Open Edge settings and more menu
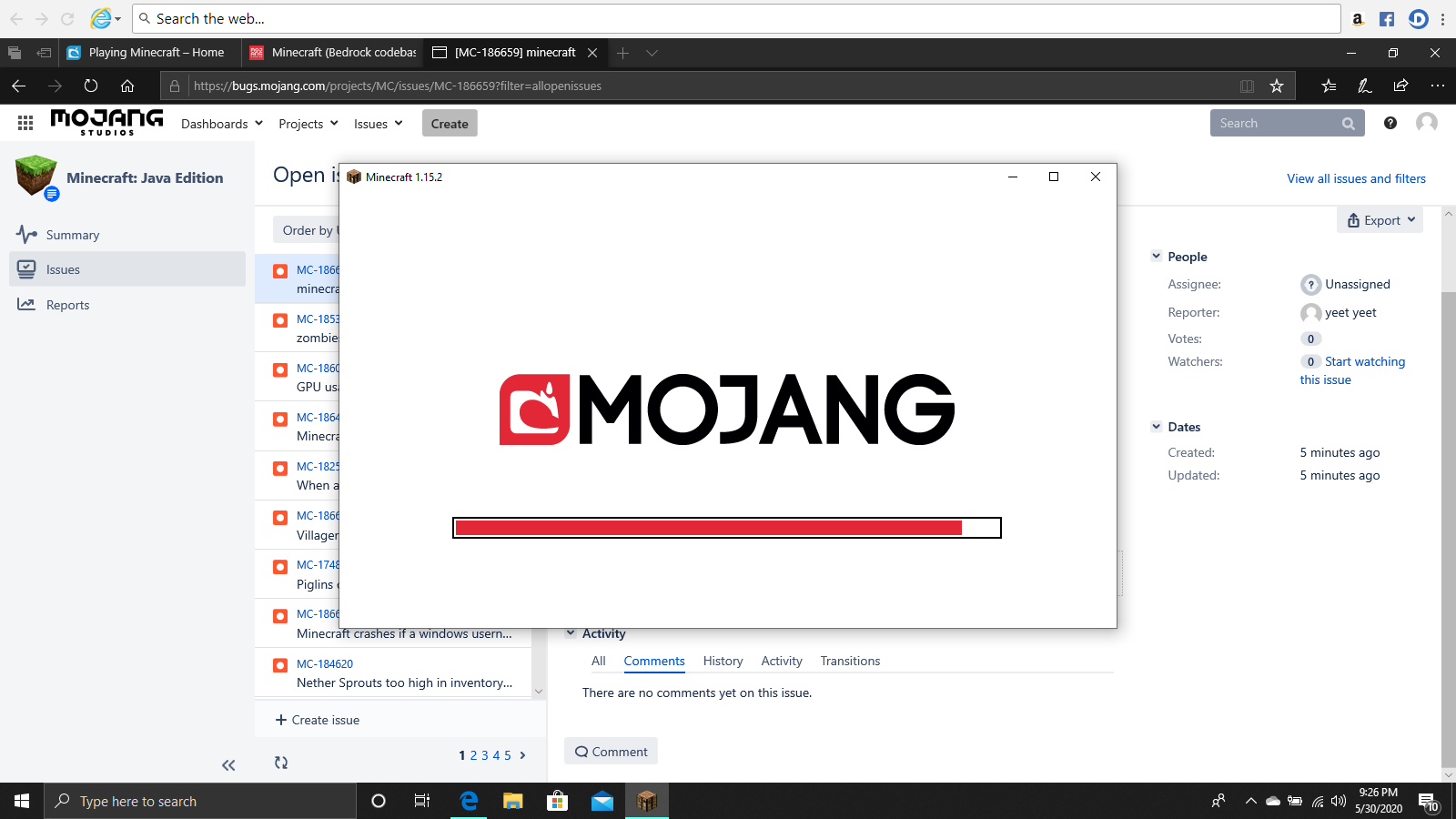This screenshot has height=819, width=1456. [1438, 86]
